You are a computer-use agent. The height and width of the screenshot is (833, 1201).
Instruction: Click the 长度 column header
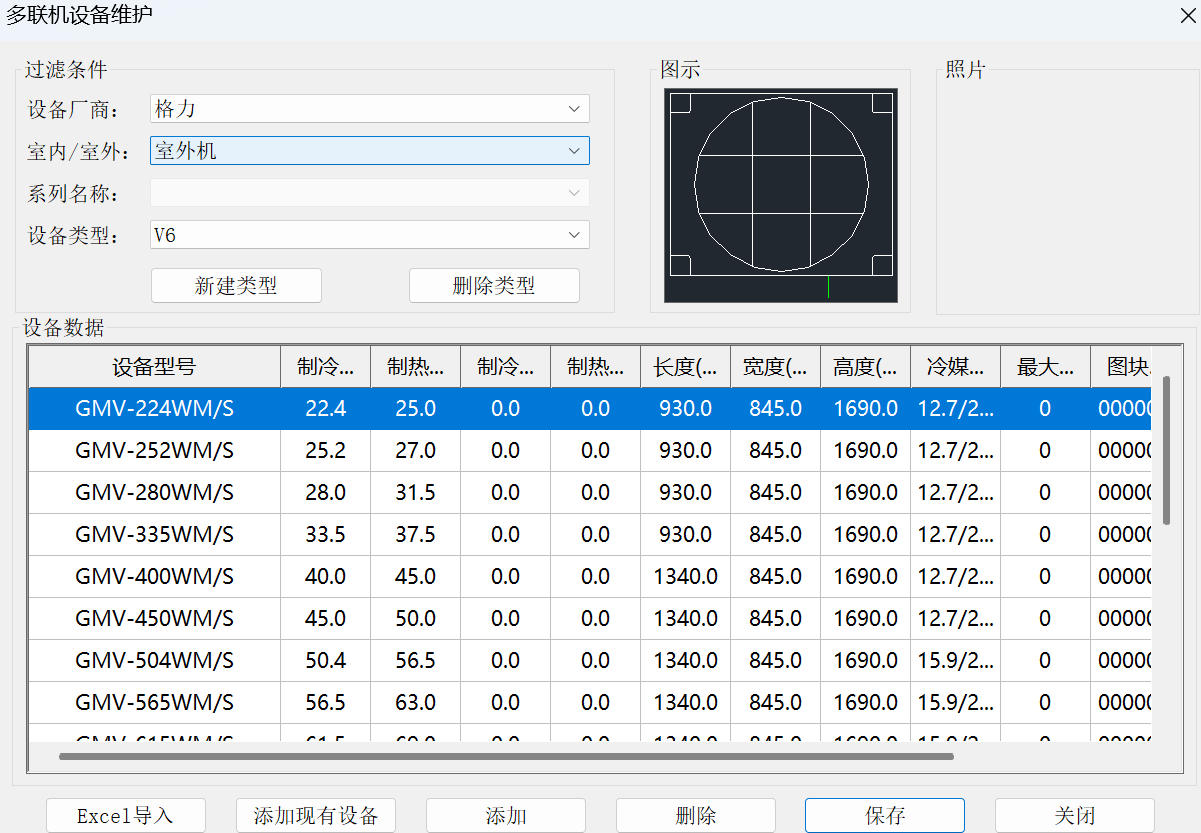click(x=685, y=367)
